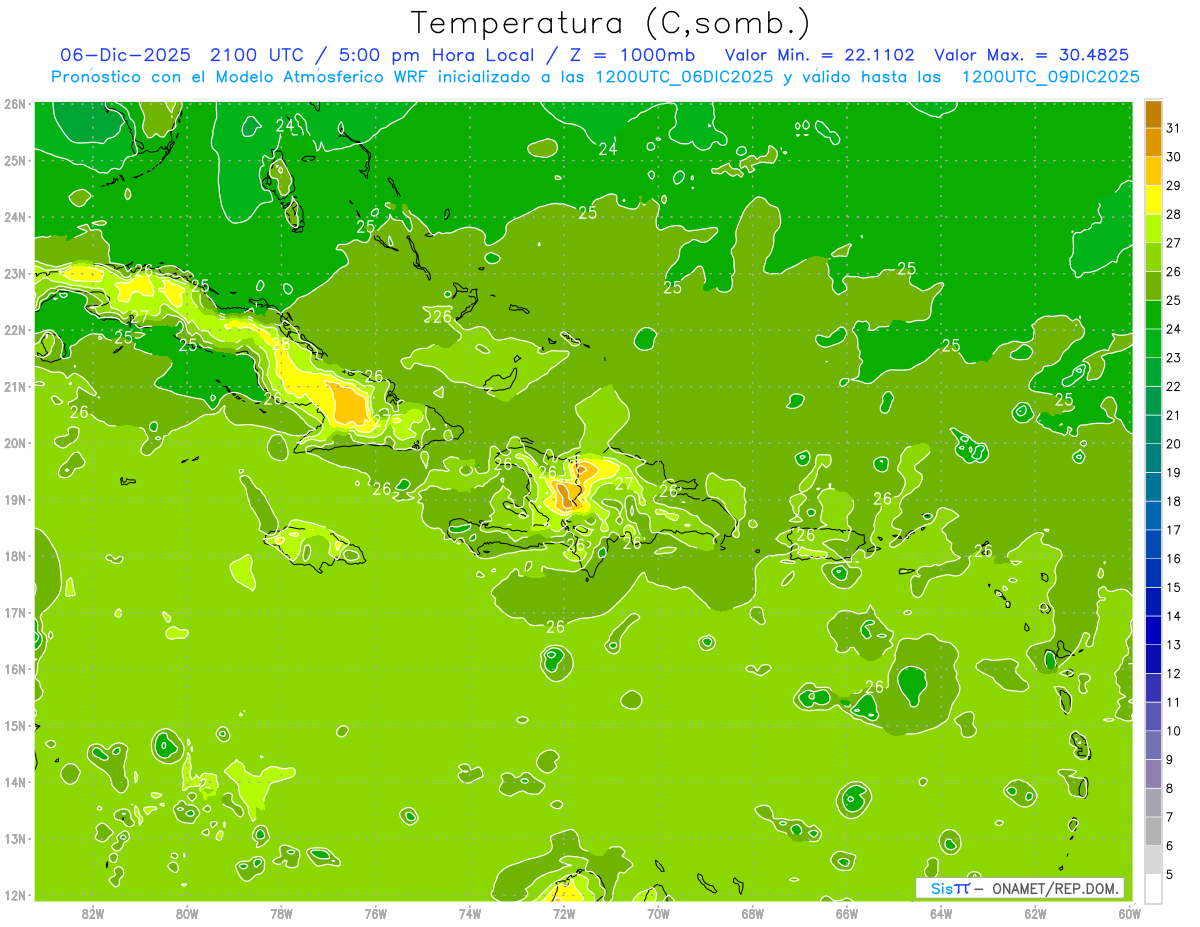Click the longitude axis label '78W'

click(x=281, y=913)
